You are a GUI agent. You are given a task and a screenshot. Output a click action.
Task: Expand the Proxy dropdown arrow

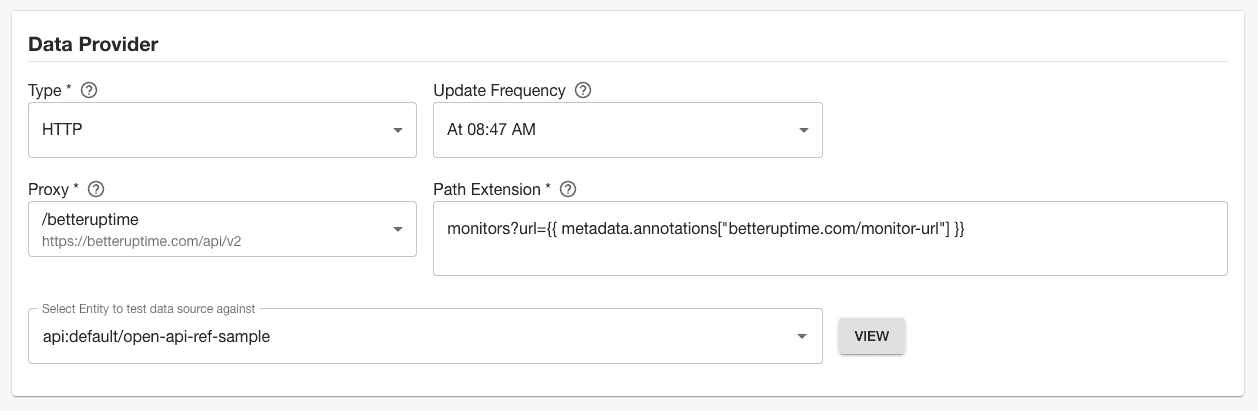[397, 229]
